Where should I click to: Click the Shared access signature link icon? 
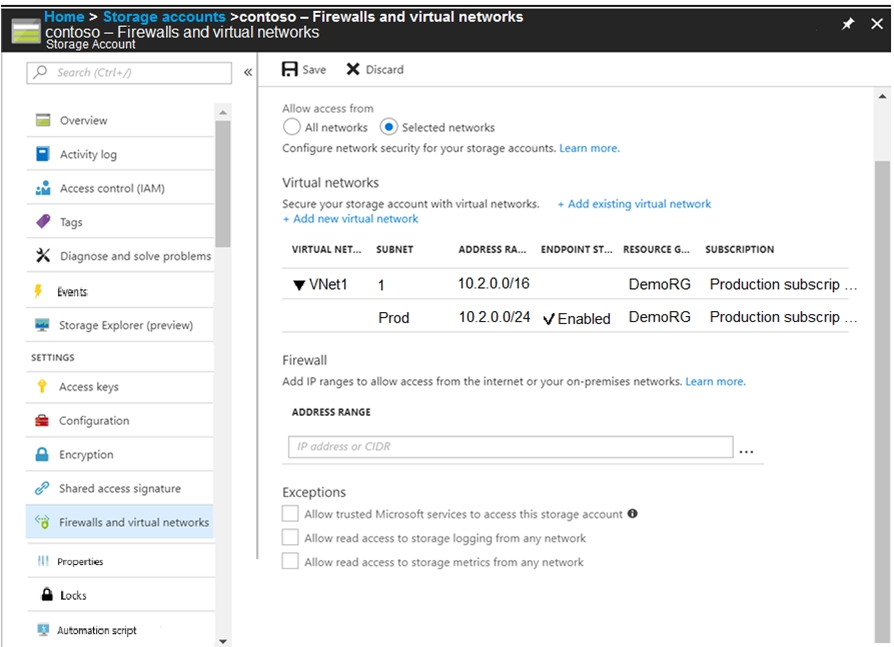pos(42,488)
